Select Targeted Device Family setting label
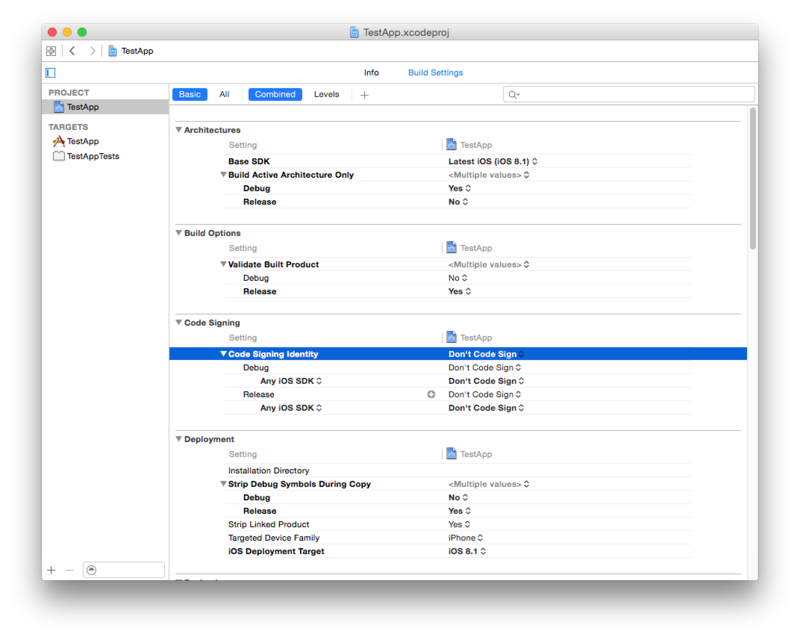 coord(273,538)
